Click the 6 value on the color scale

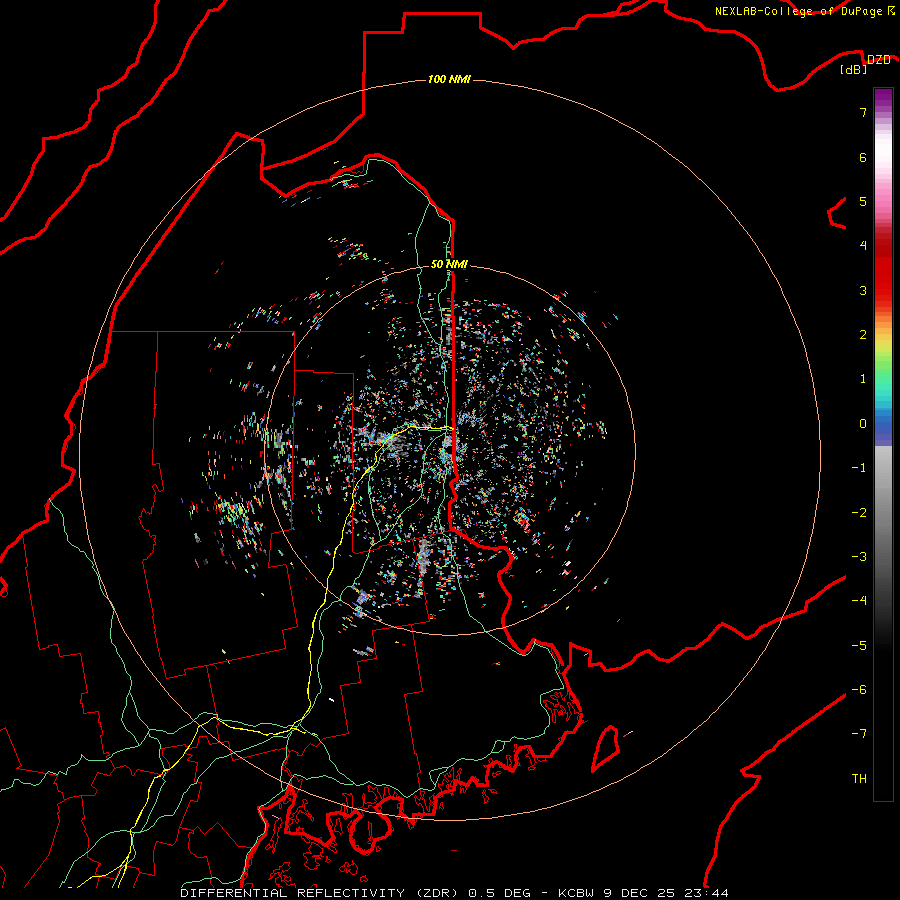[863, 157]
